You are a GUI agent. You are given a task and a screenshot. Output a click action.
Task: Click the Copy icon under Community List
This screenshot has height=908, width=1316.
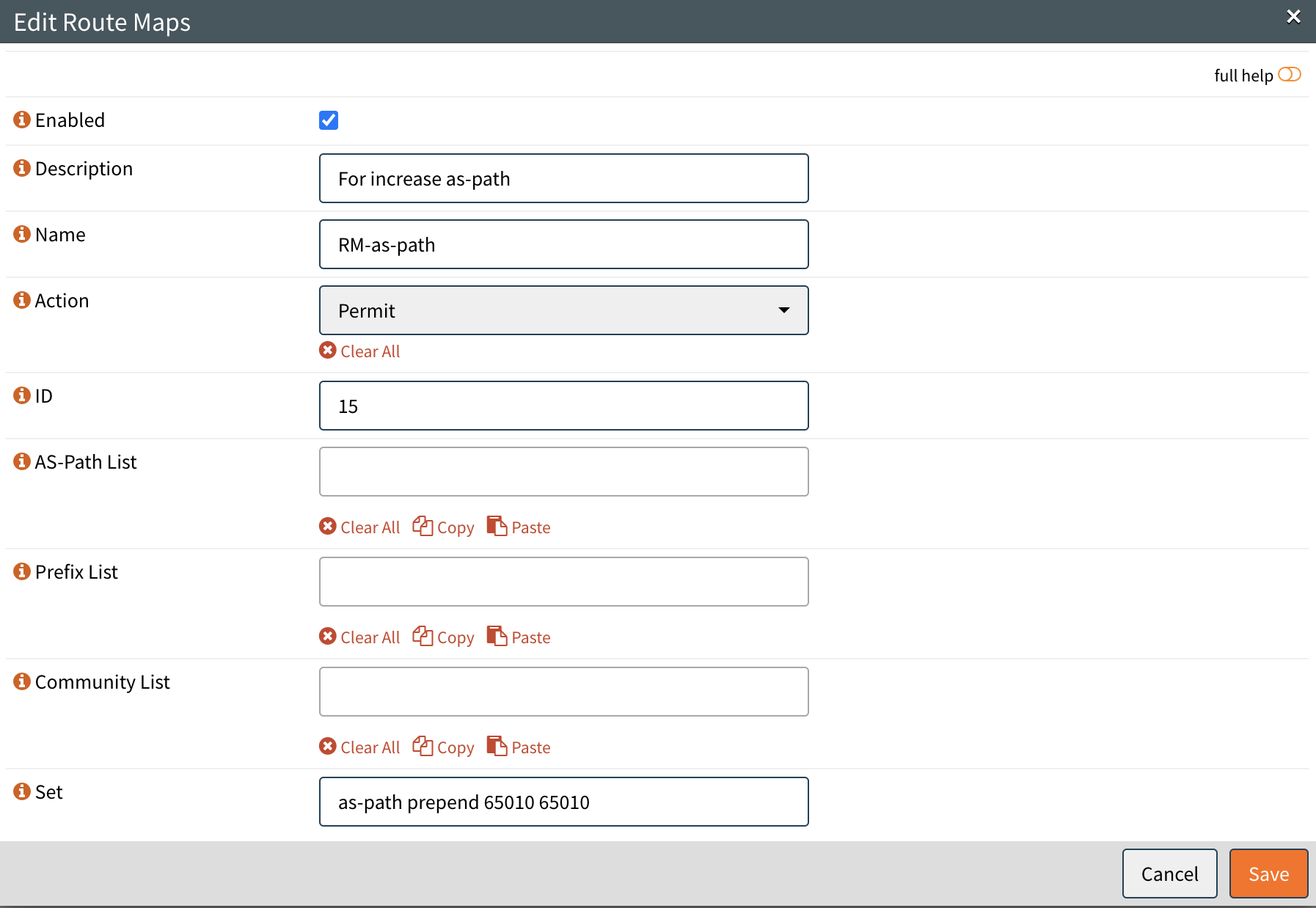423,746
